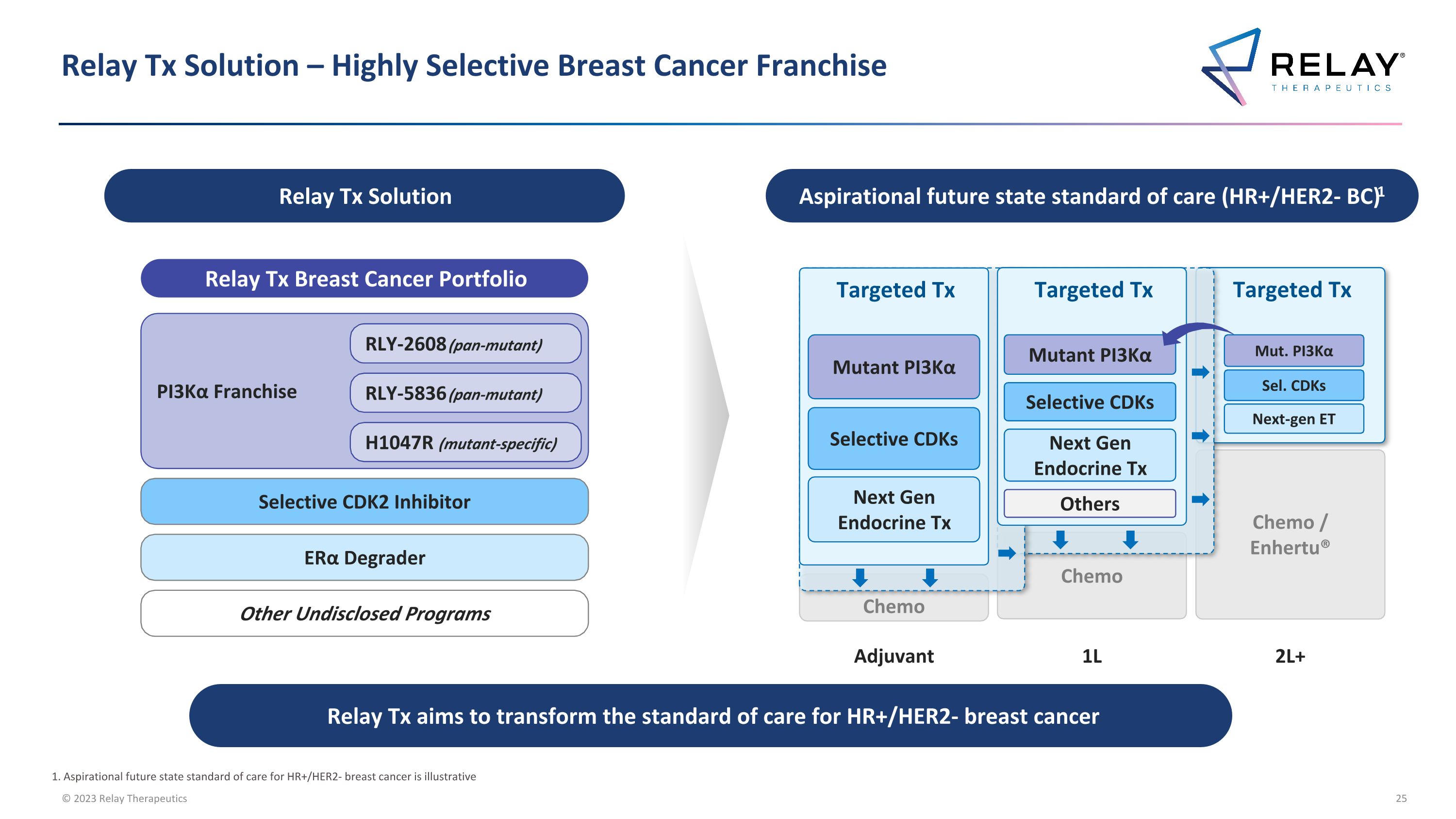Viewport: 1456px width, 819px height.
Task: Click the blue right arrow beside Others box
Action: point(1200,499)
